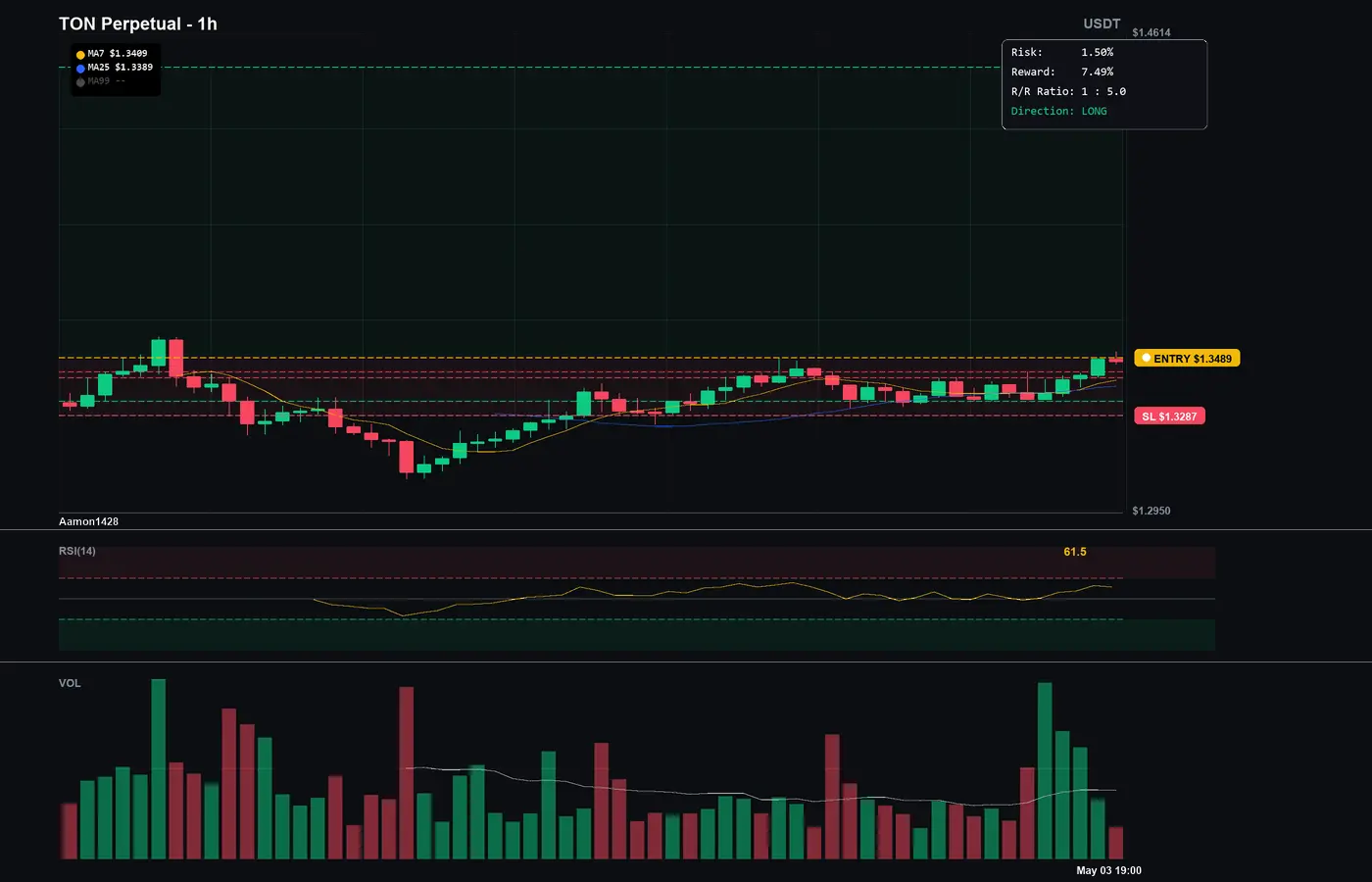Click the $1.4614 top price label
1372x882 pixels.
[x=1151, y=32]
